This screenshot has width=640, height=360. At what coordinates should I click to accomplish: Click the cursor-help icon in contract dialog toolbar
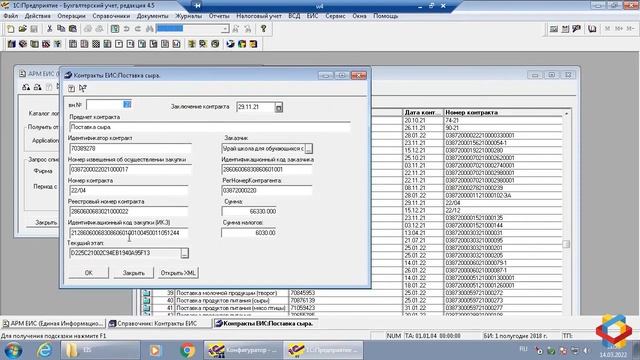pyautogui.click(x=83, y=88)
